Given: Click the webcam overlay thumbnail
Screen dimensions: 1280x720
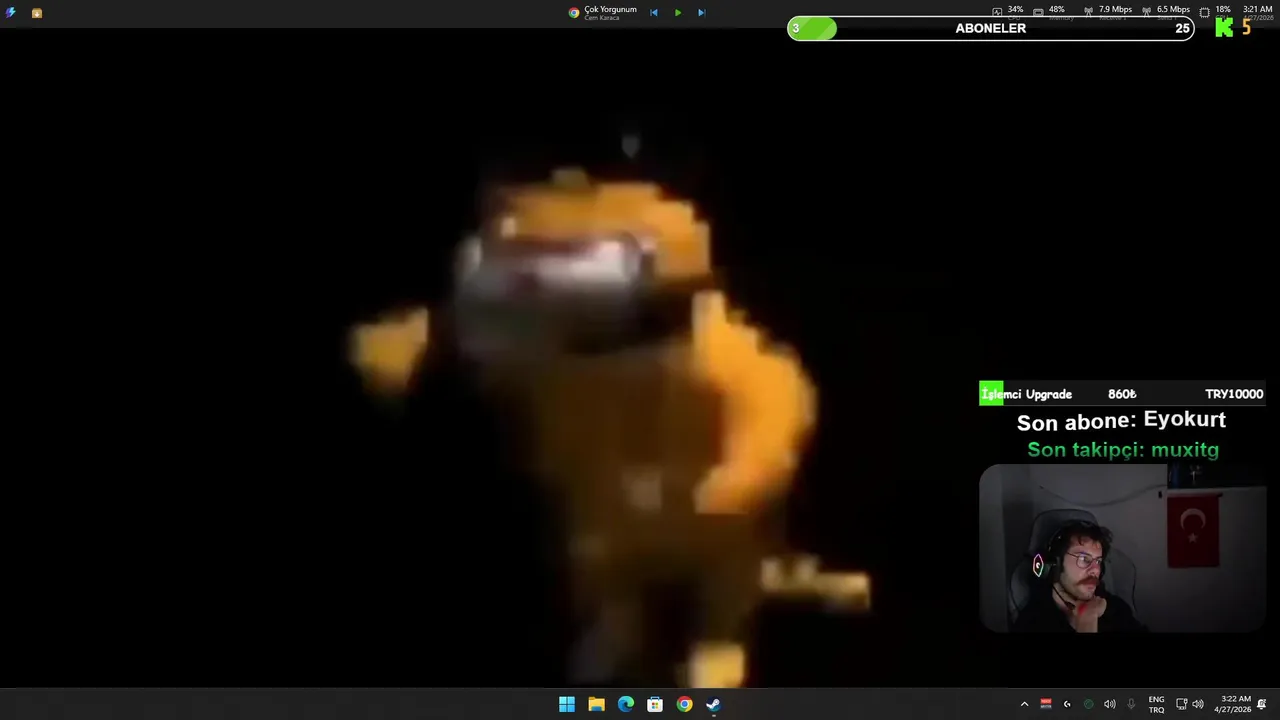Looking at the screenshot, I should [x=1123, y=548].
